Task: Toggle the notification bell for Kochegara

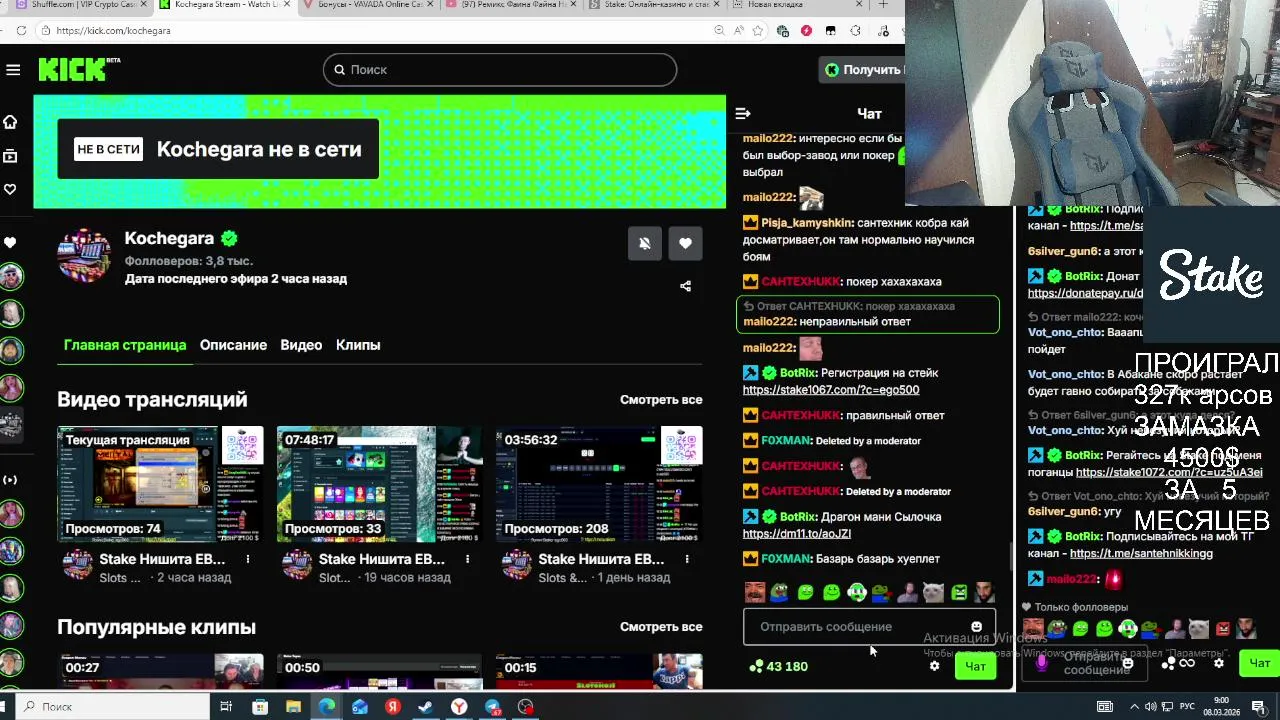Action: tap(645, 243)
